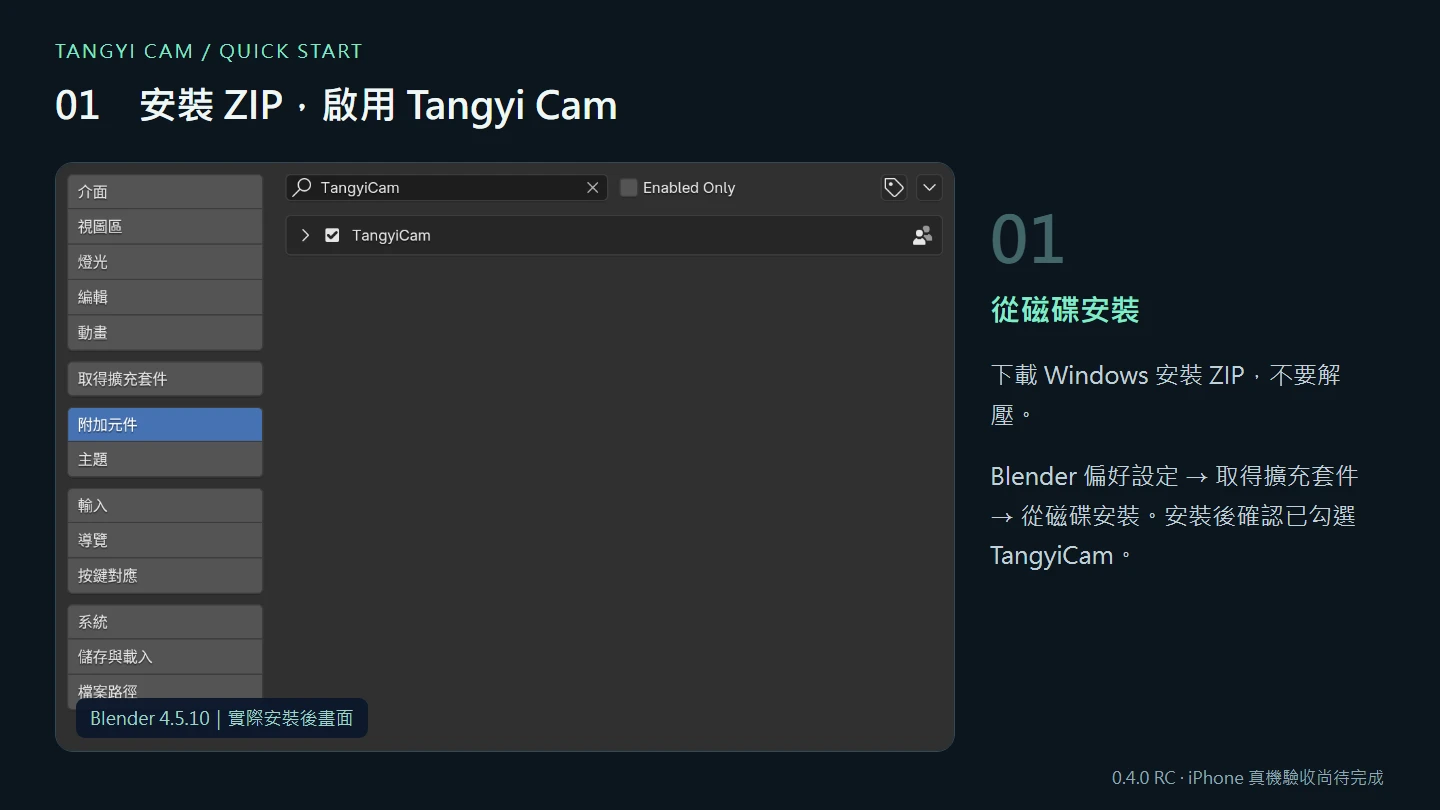Open the tag filter icon
The width and height of the screenshot is (1440, 810).
[x=893, y=187]
